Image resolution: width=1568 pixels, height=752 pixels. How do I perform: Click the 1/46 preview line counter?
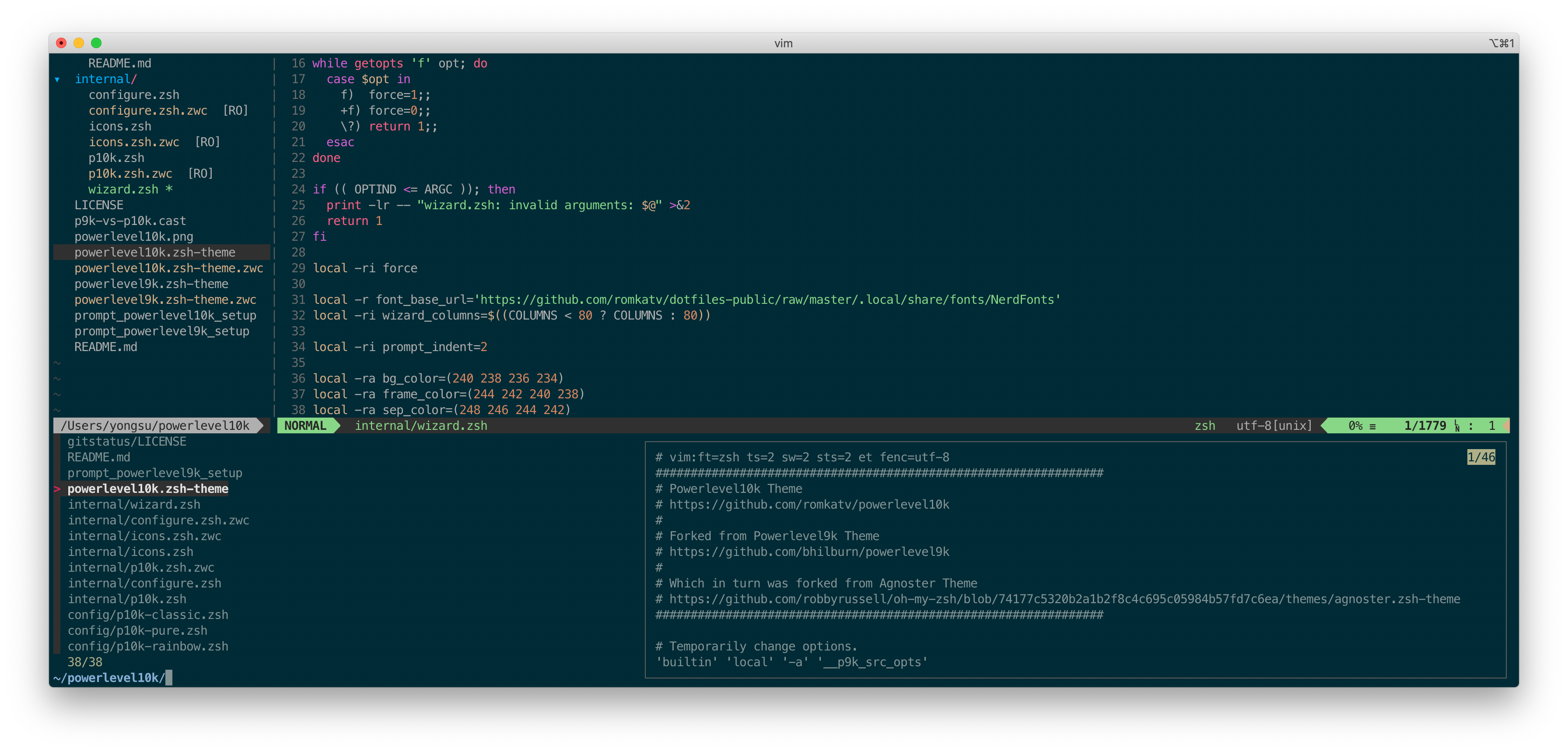point(1480,457)
